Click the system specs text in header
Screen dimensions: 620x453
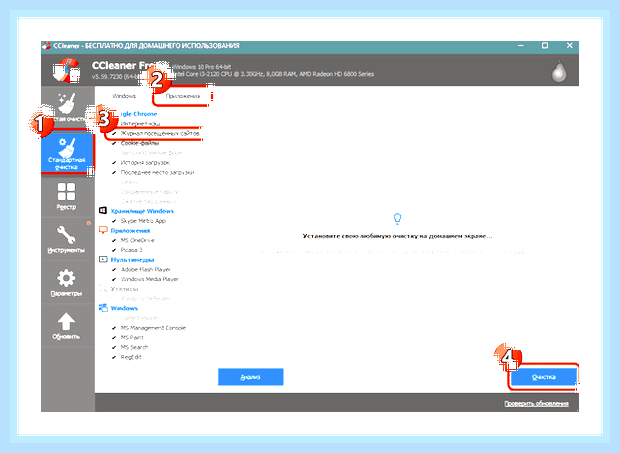[273, 70]
